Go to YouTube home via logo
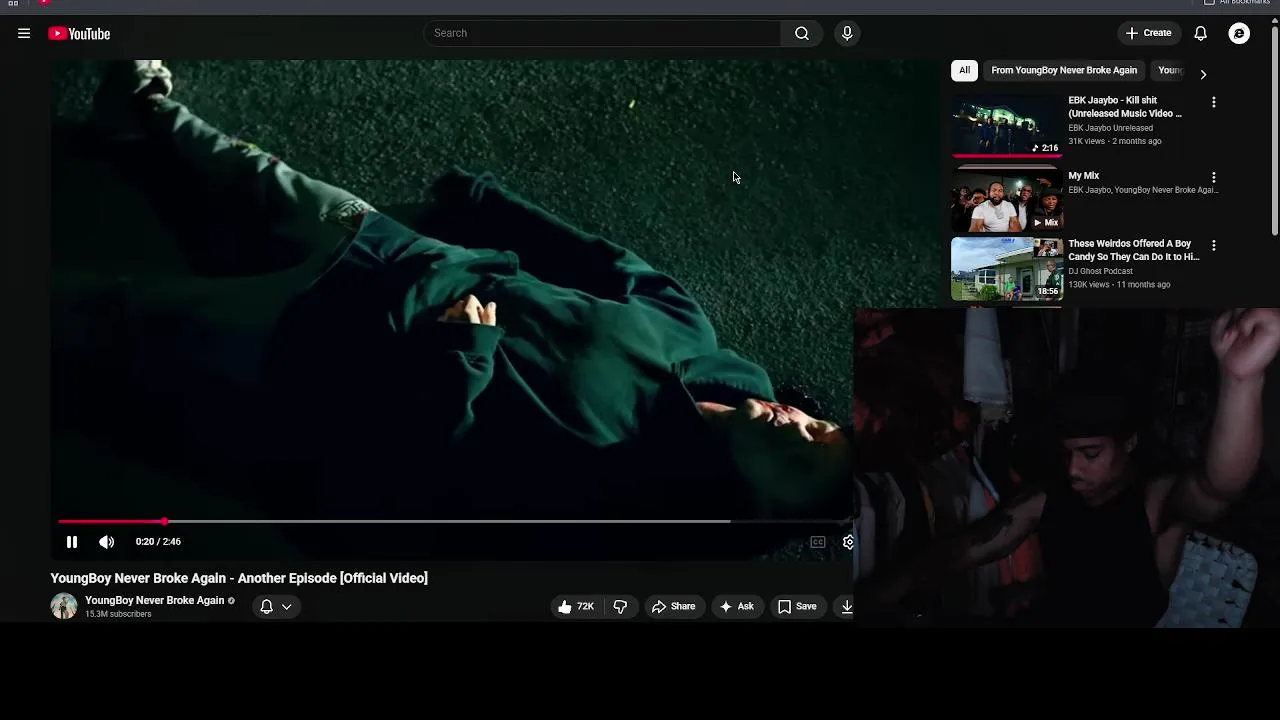The height and width of the screenshot is (720, 1280). click(x=79, y=34)
